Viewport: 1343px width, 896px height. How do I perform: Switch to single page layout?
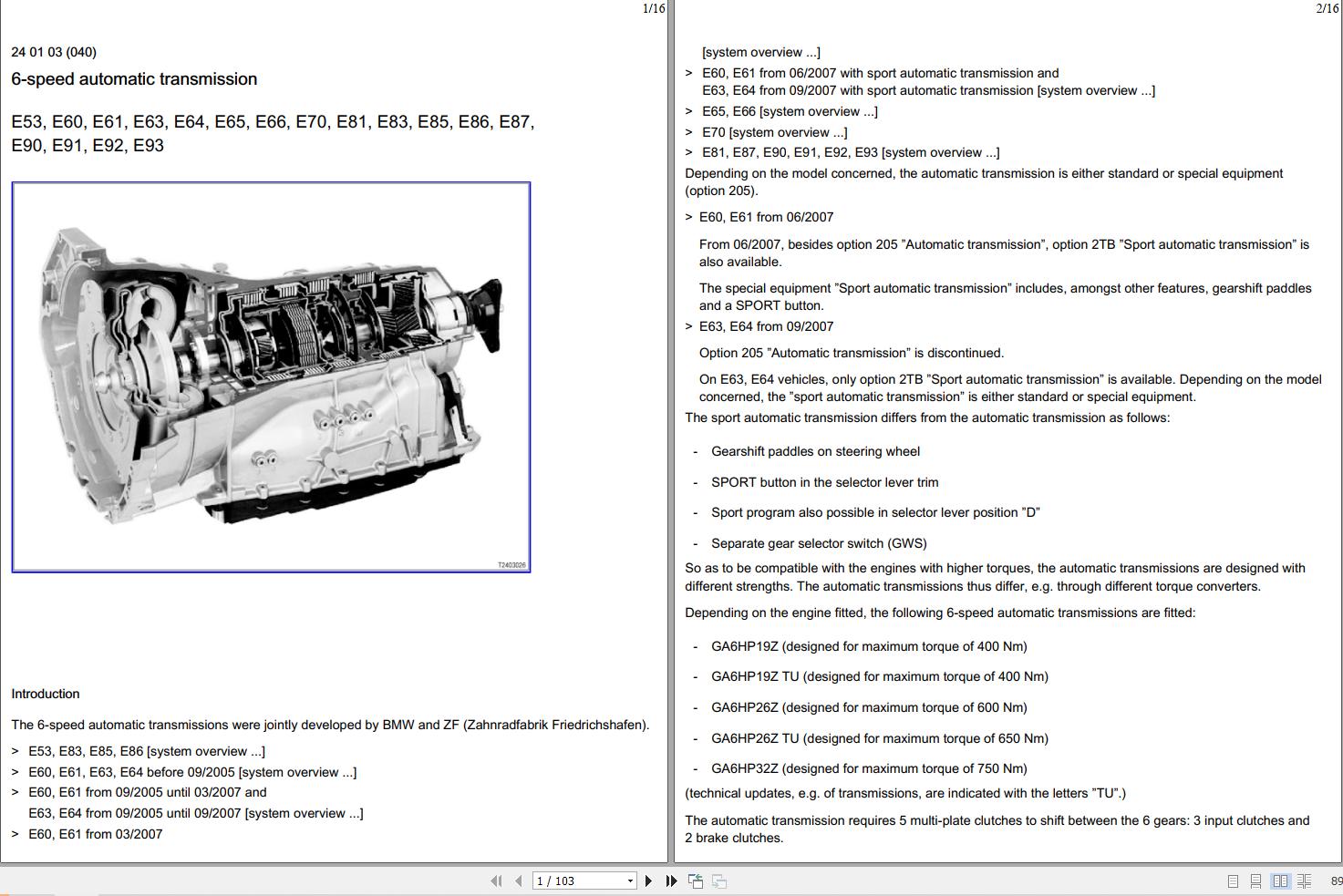(1233, 881)
